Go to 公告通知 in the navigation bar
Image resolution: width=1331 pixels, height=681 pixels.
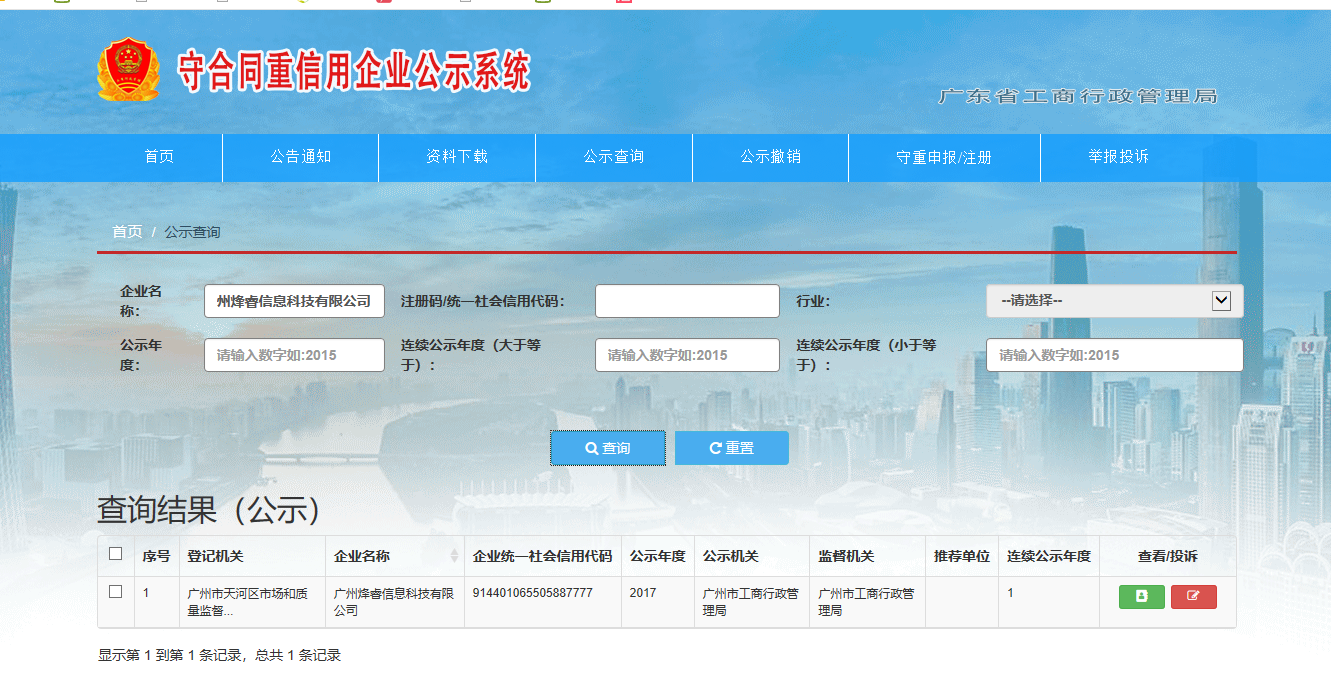pyautogui.click(x=300, y=157)
